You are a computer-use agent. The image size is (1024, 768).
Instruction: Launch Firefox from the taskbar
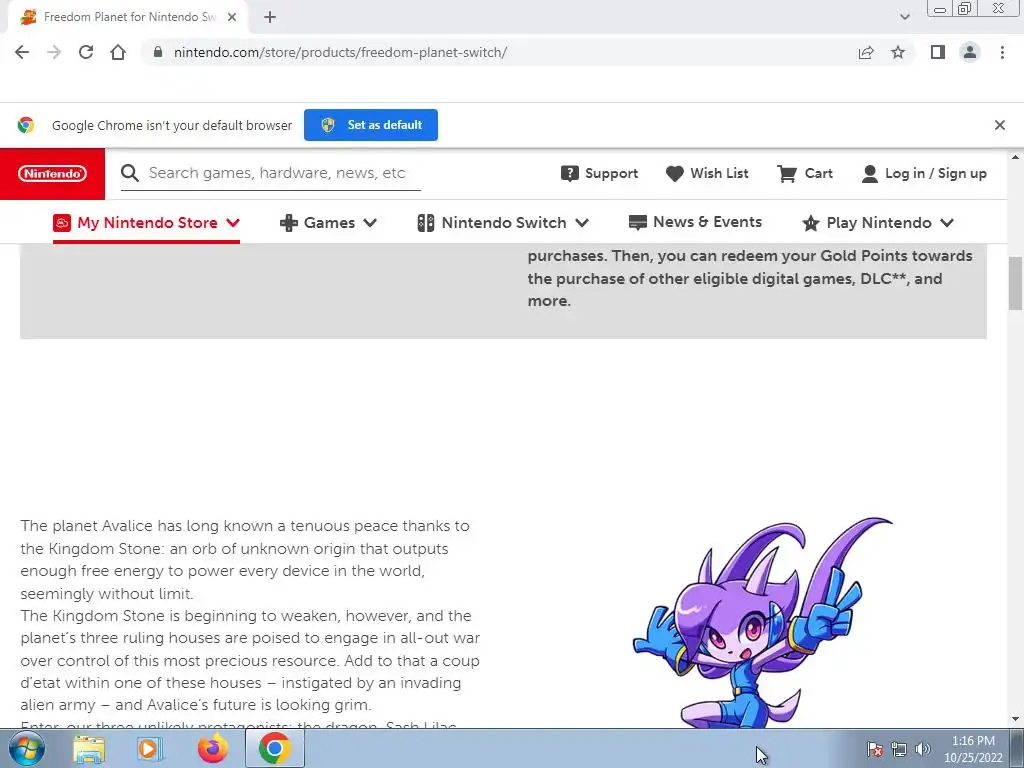coord(212,748)
